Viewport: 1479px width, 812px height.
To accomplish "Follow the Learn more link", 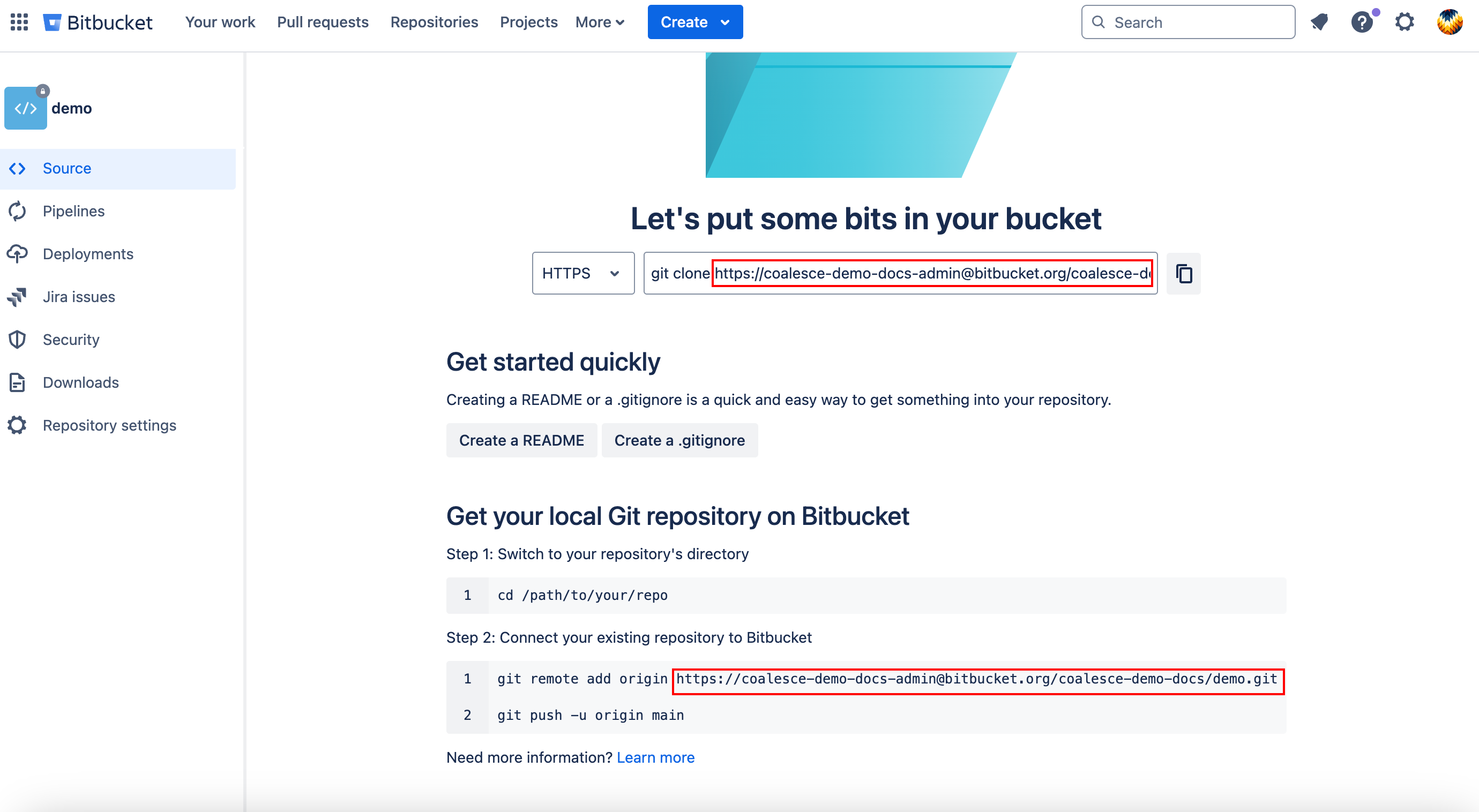I will (x=655, y=757).
